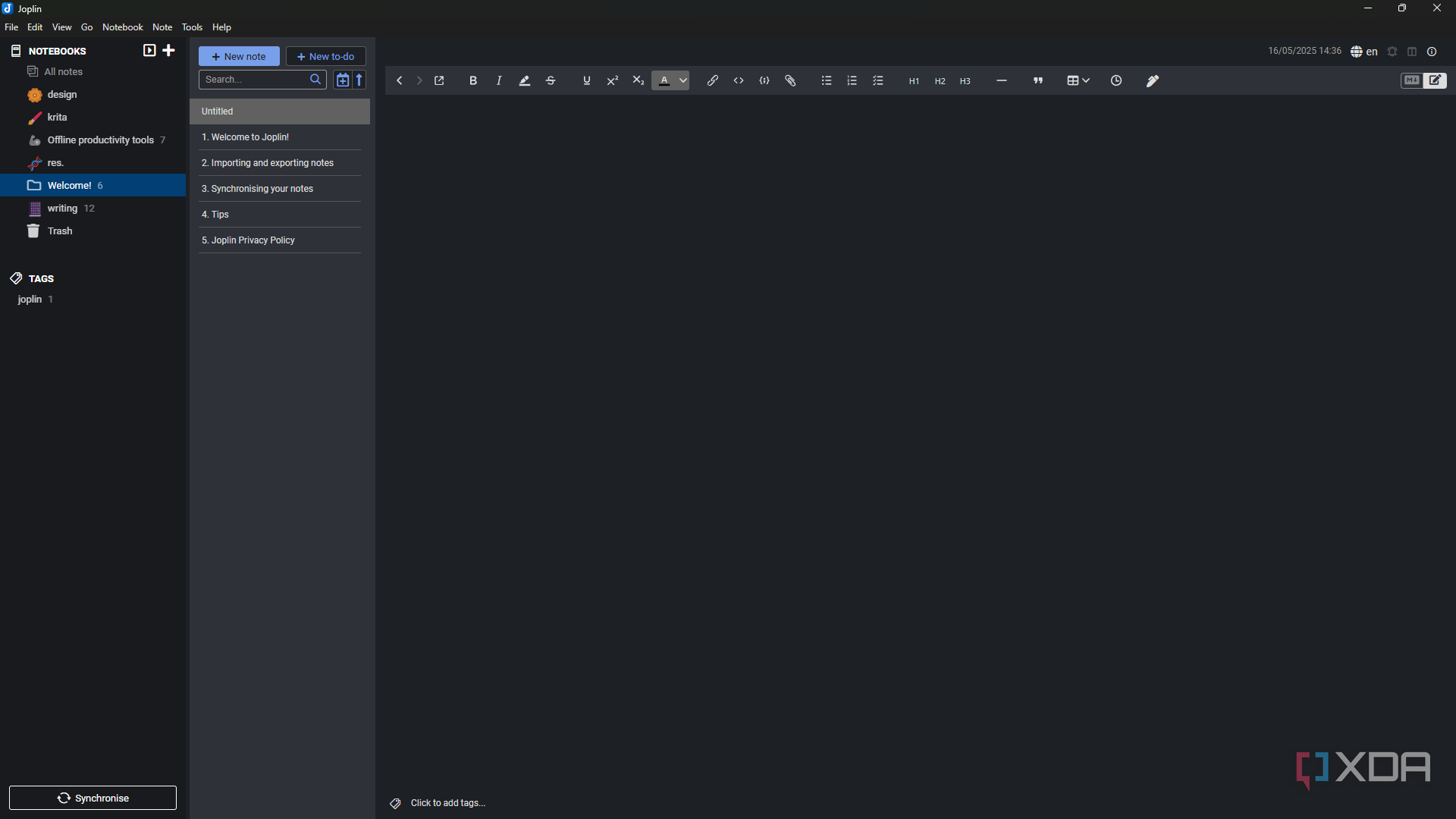Image resolution: width=1456 pixels, height=819 pixels.
Task: Switch to rich text editor mode
Action: pos(1436,80)
